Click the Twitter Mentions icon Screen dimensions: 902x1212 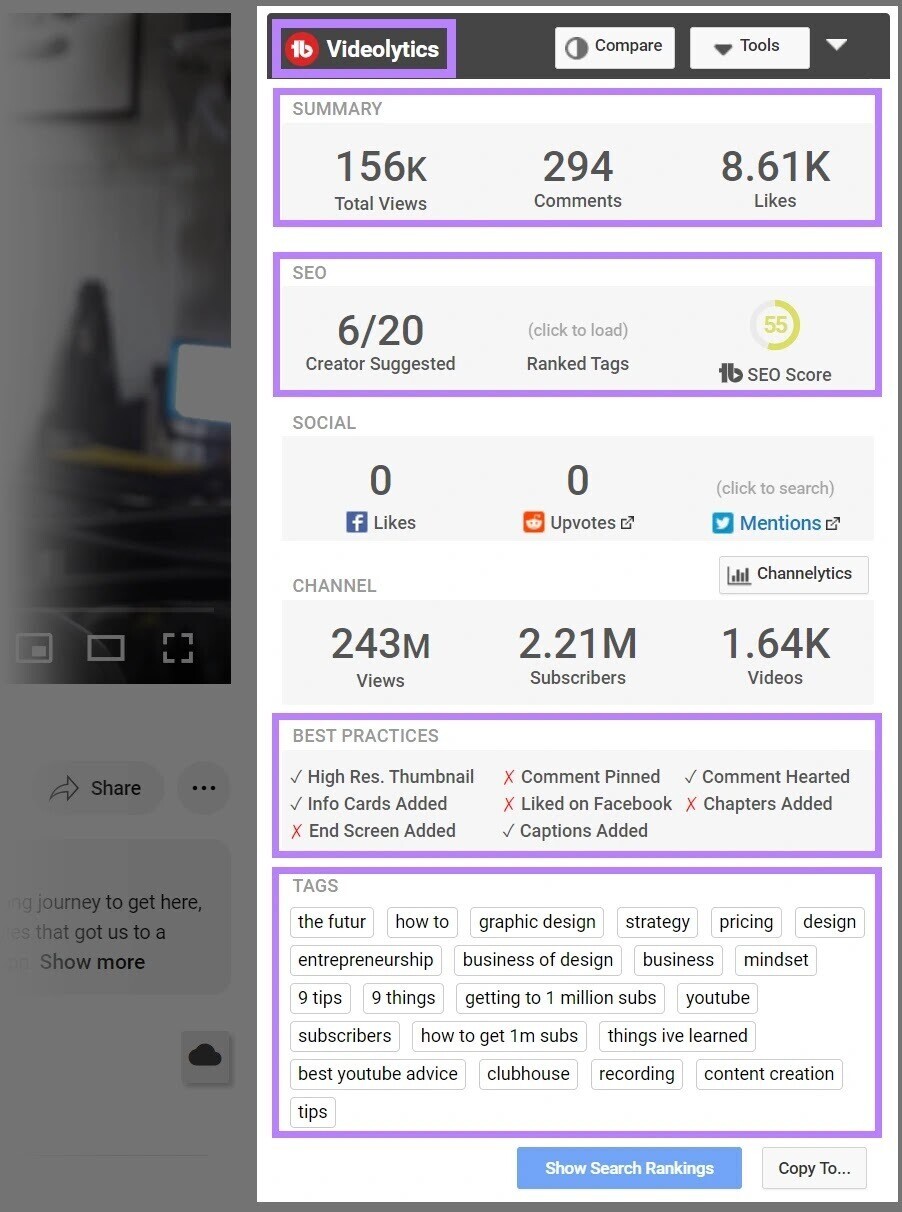coord(722,522)
